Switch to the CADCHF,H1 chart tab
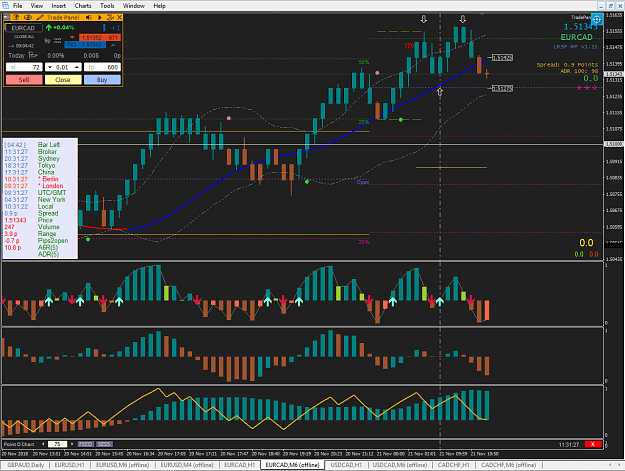 tap(453, 465)
